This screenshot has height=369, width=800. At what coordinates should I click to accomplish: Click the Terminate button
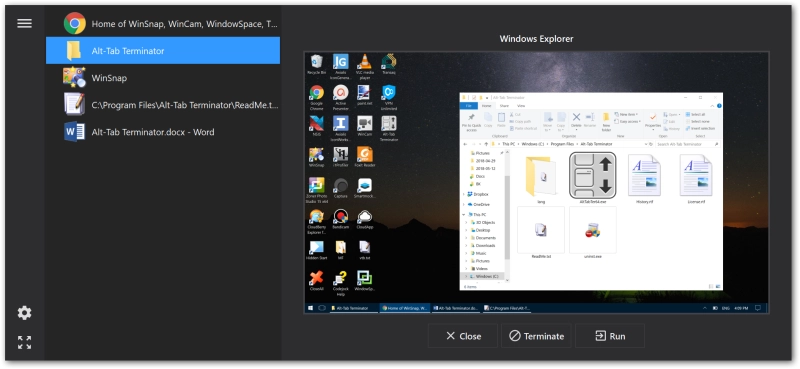pos(536,336)
